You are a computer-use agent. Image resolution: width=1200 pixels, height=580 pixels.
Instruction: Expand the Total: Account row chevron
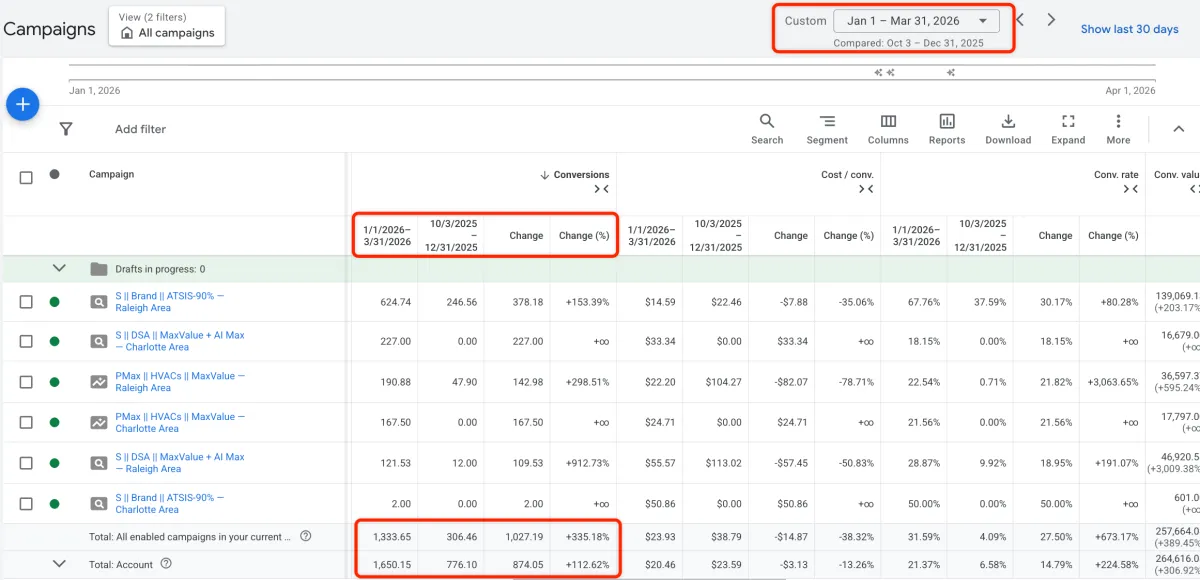tap(59, 564)
